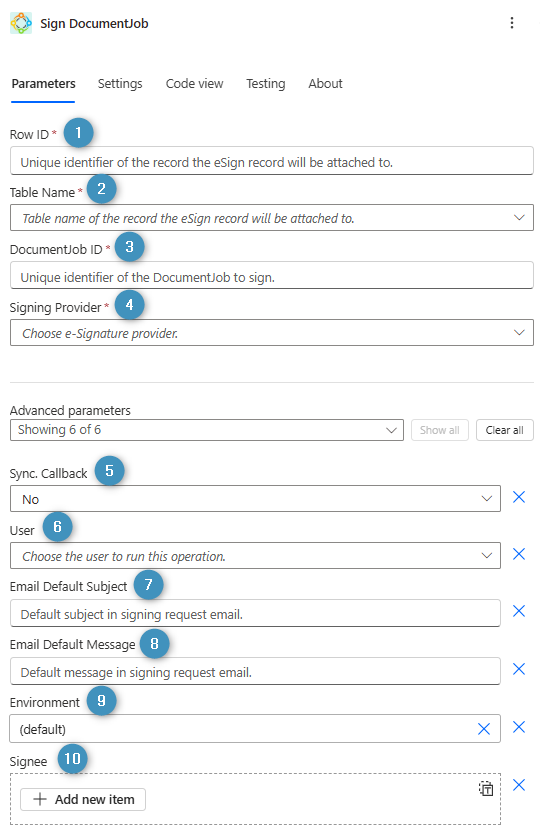Click the Email Default Message field
This screenshot has width=540, height=834.
pyautogui.click(x=255, y=671)
